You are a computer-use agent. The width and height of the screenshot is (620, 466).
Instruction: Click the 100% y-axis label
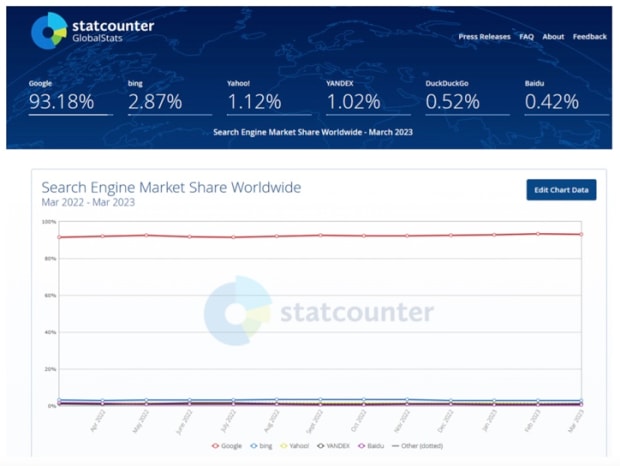click(49, 222)
